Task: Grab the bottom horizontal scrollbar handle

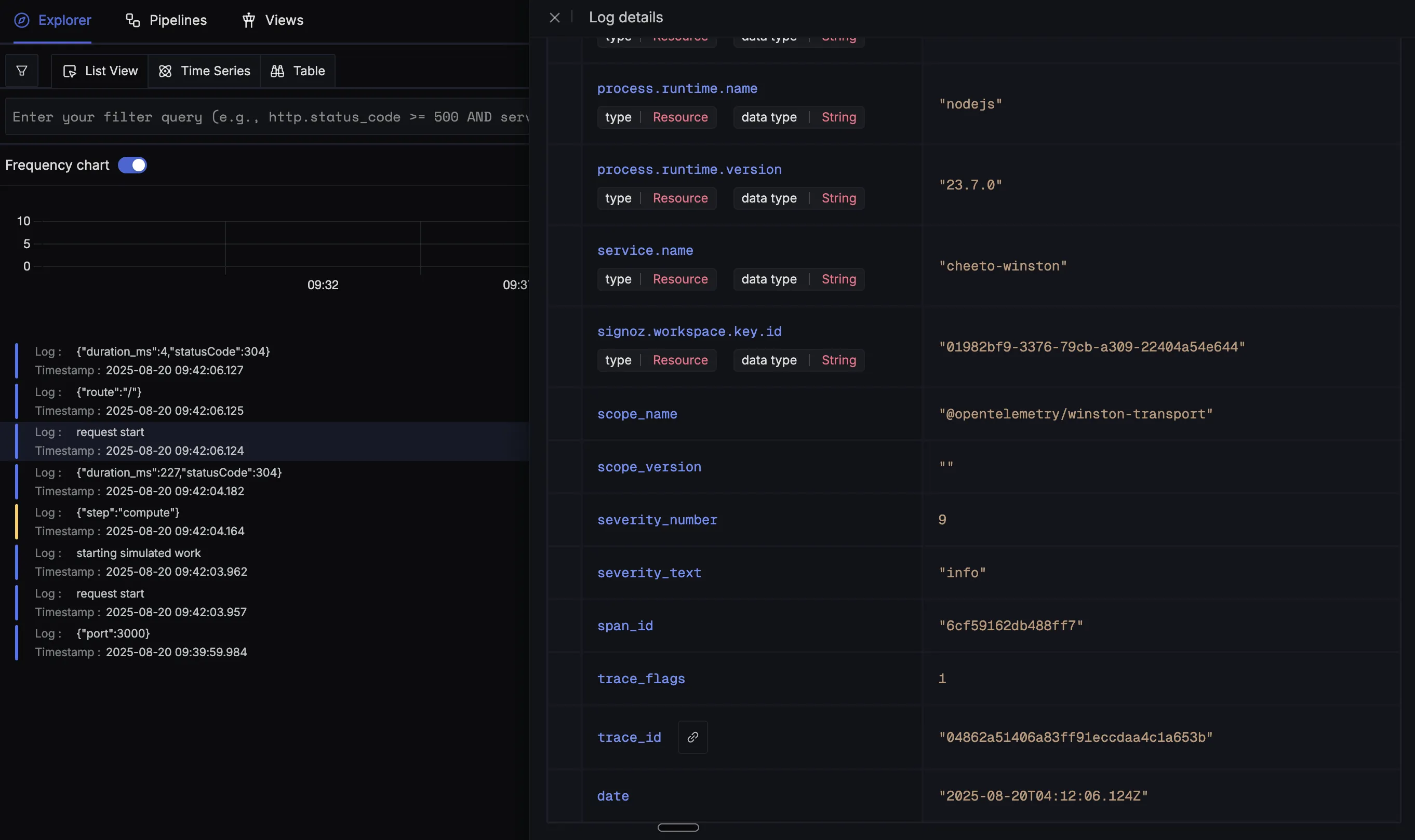Action: point(678,828)
